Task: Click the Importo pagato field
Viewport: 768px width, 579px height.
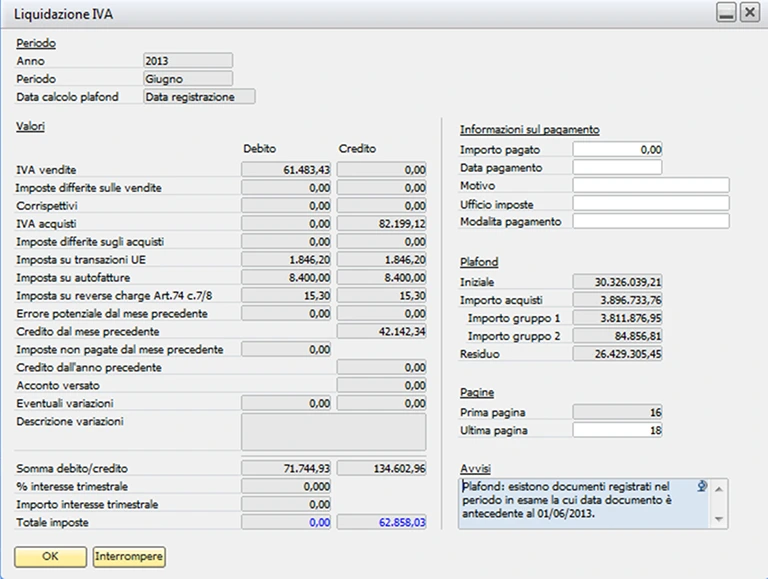Action: [617, 149]
